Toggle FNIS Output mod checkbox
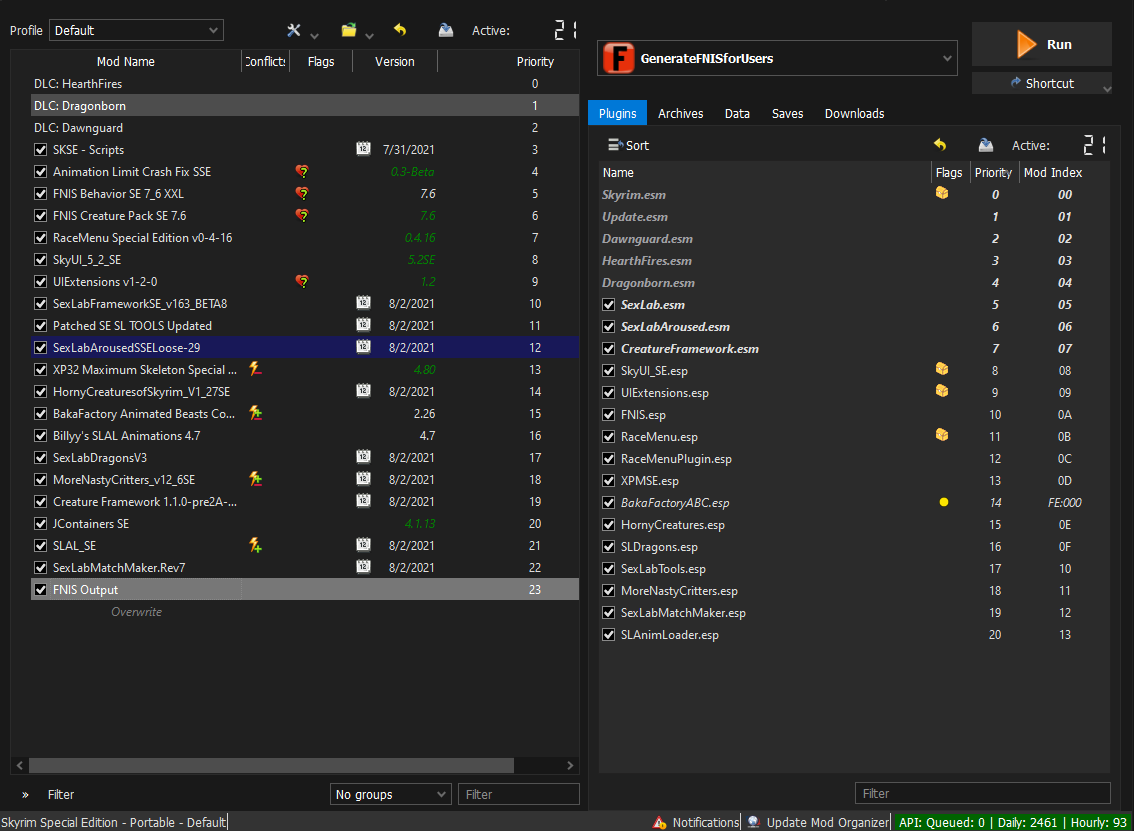This screenshot has width=1134, height=831. click(40, 589)
